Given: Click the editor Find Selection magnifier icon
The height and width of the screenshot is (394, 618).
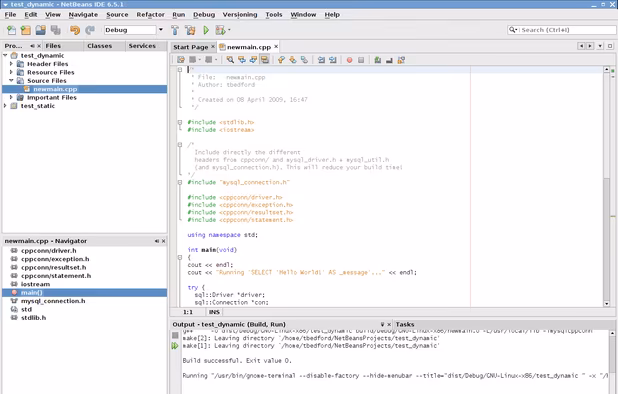Looking at the screenshot, I should tap(230, 60).
